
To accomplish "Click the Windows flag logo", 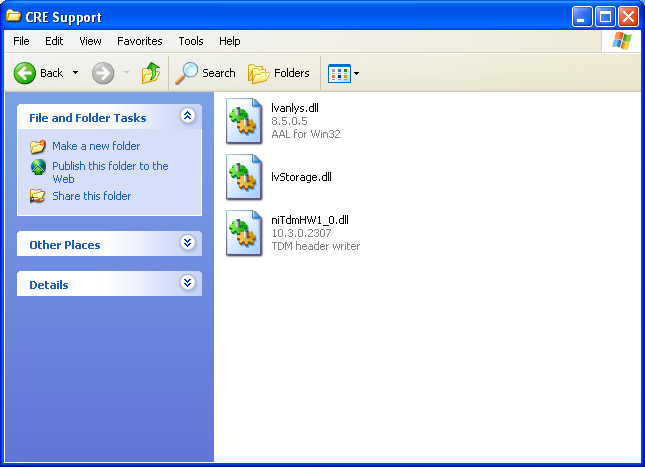I will point(622,41).
